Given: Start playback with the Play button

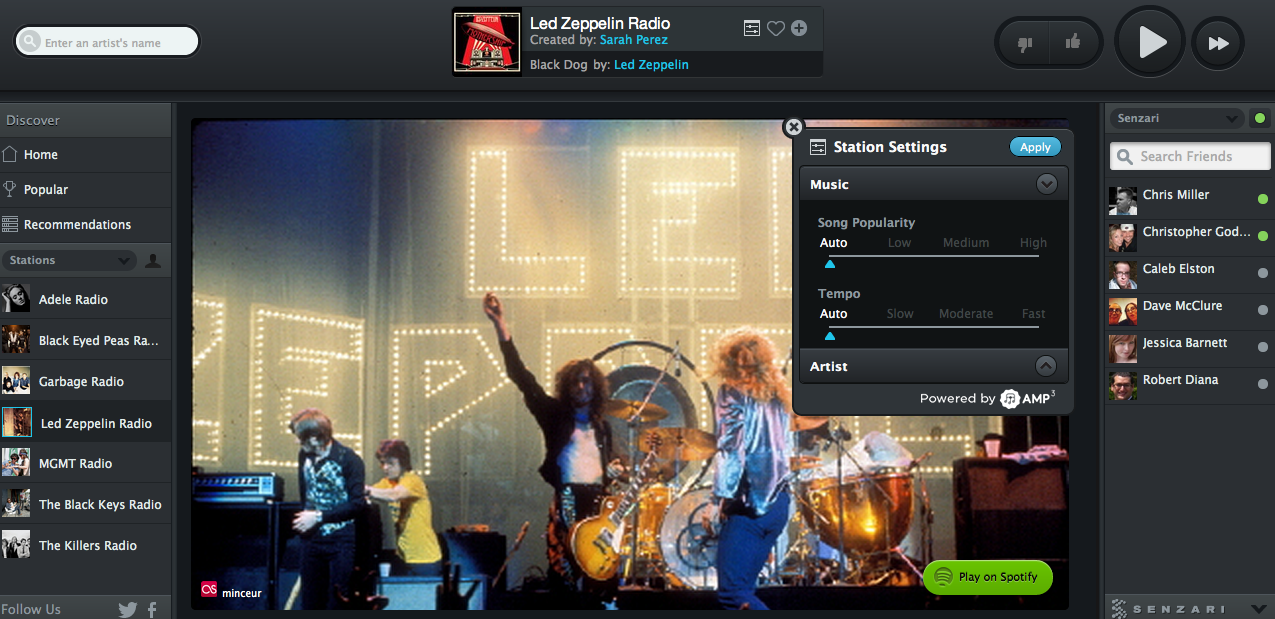Looking at the screenshot, I should (1150, 42).
